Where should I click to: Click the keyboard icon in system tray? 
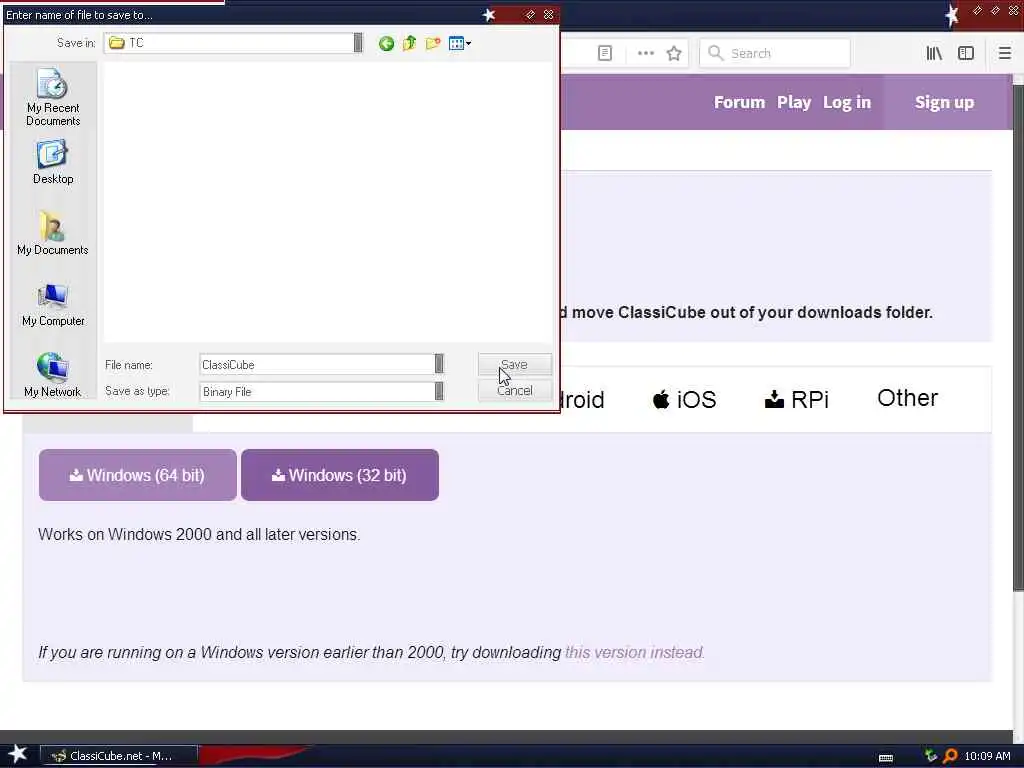coord(886,757)
